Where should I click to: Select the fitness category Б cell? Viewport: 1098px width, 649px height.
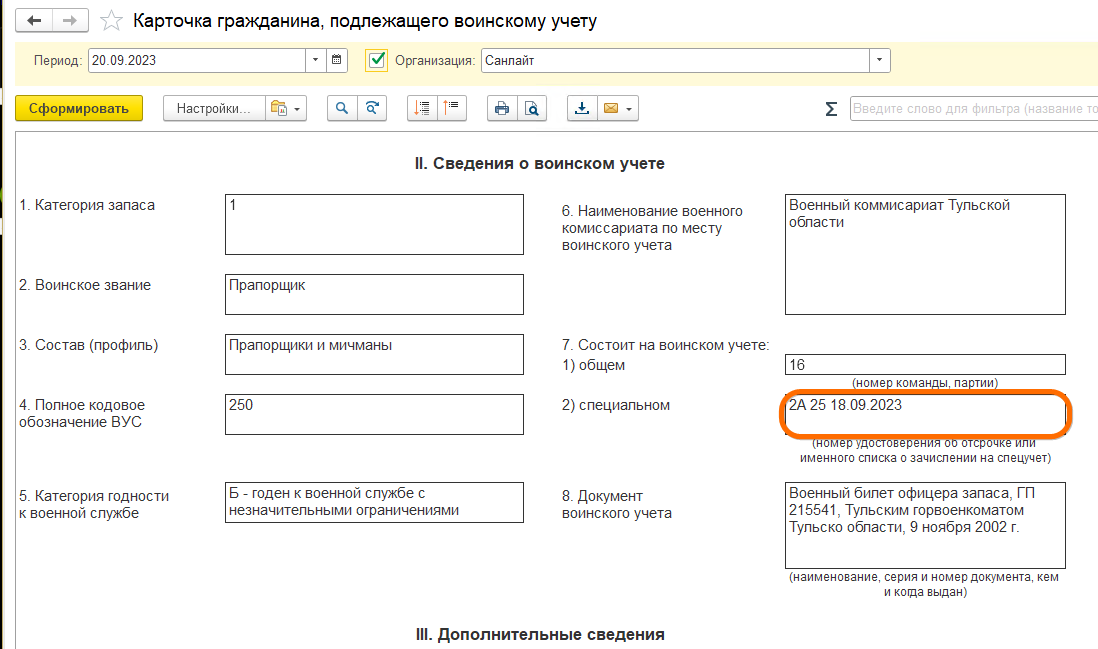tap(375, 502)
